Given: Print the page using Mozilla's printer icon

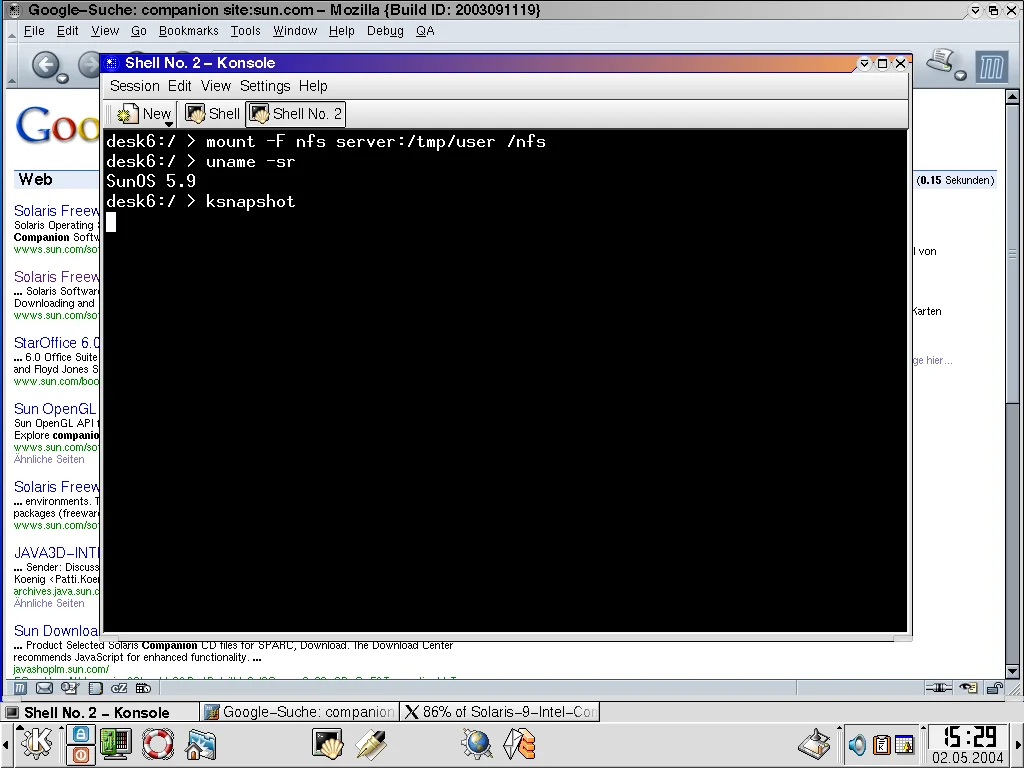Looking at the screenshot, I should coord(941,62).
